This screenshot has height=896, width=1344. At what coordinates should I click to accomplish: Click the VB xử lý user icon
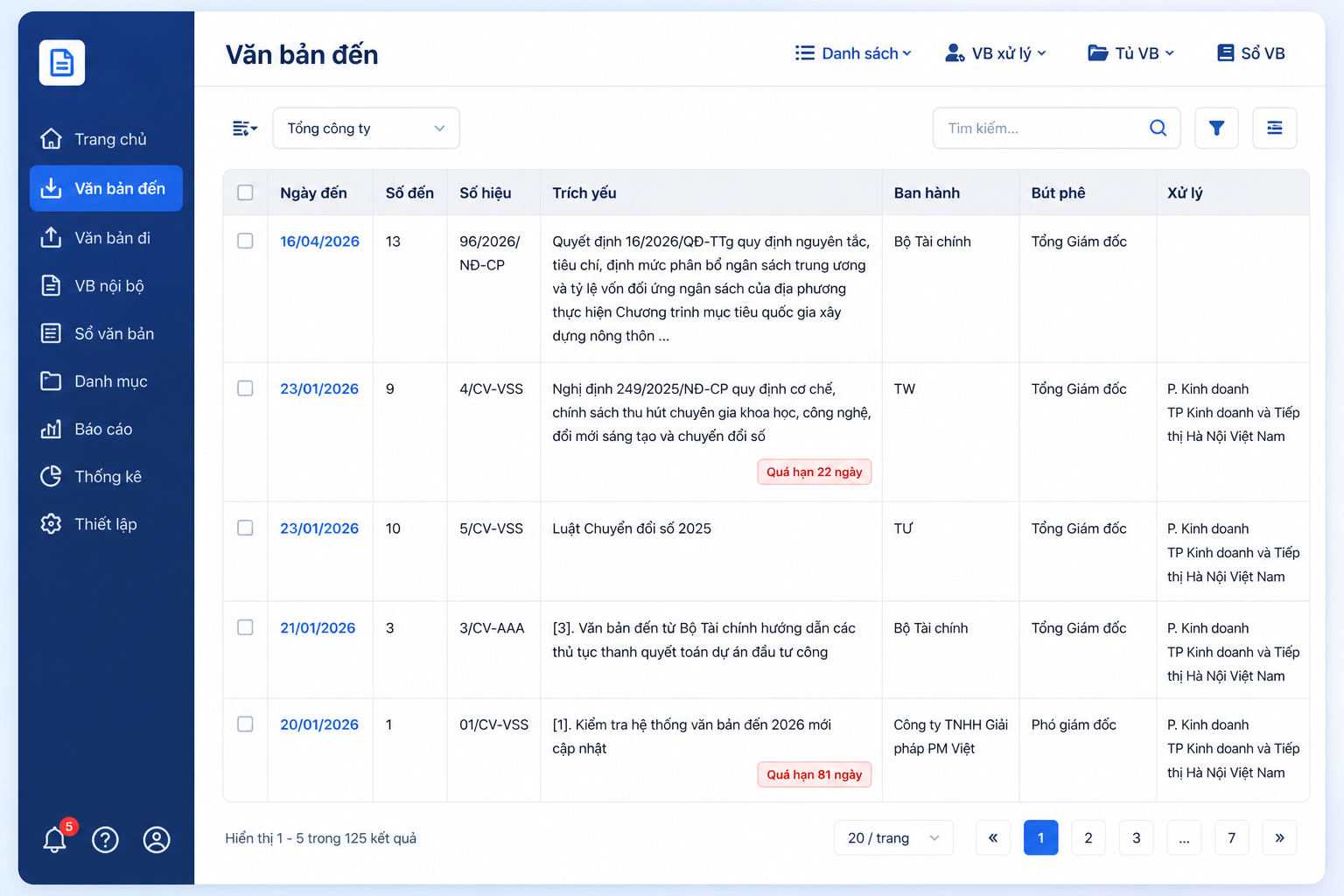pyautogui.click(x=955, y=53)
